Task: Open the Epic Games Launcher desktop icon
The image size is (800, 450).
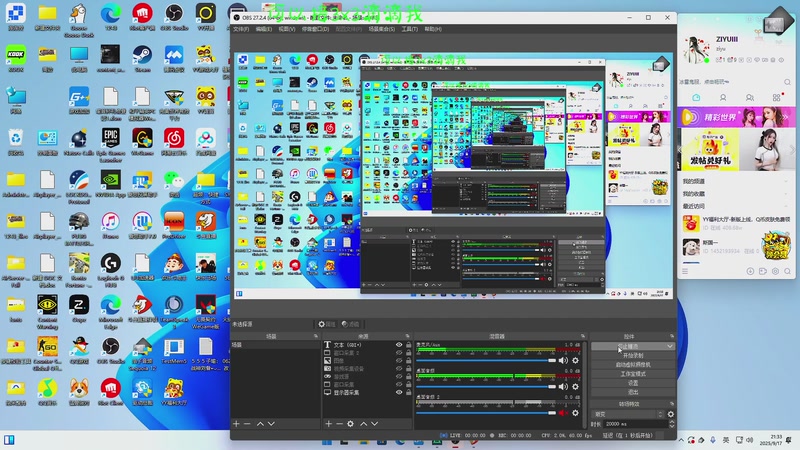Action: [111, 144]
